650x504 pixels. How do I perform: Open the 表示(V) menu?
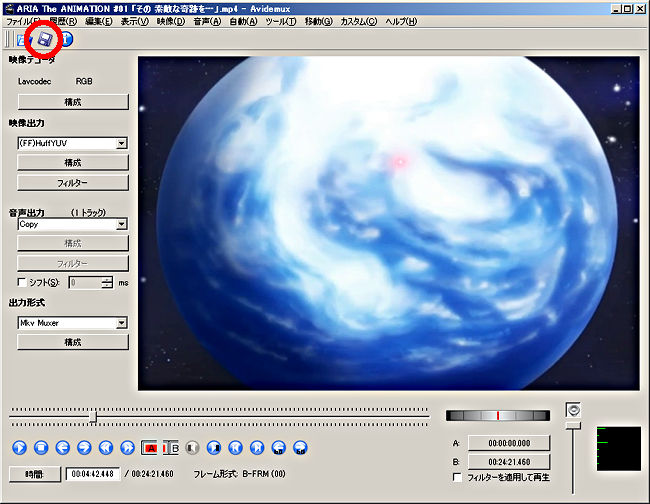click(134, 22)
